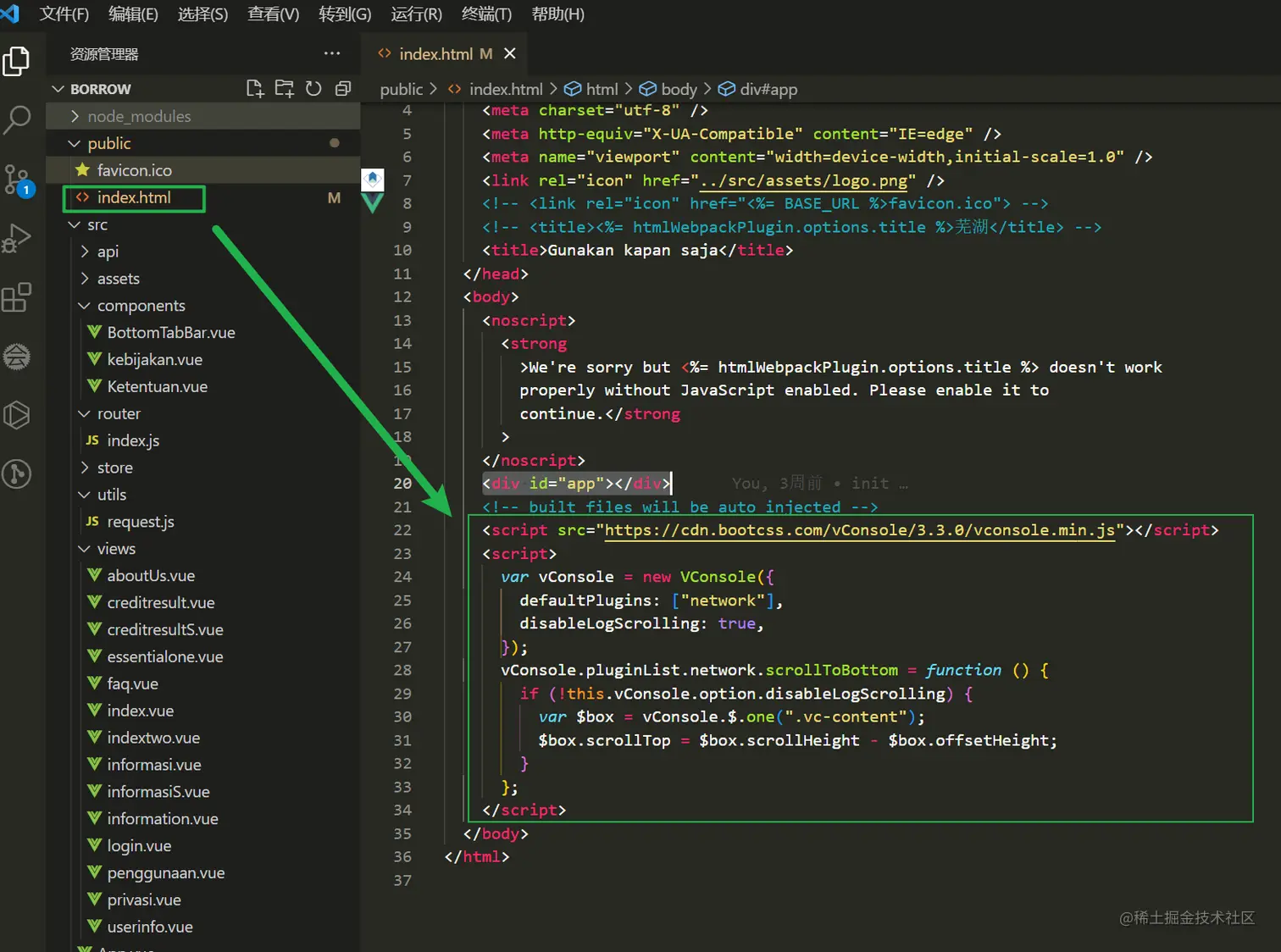This screenshot has width=1281, height=952.
Task: Open the 终端(T) menu
Action: [485, 14]
